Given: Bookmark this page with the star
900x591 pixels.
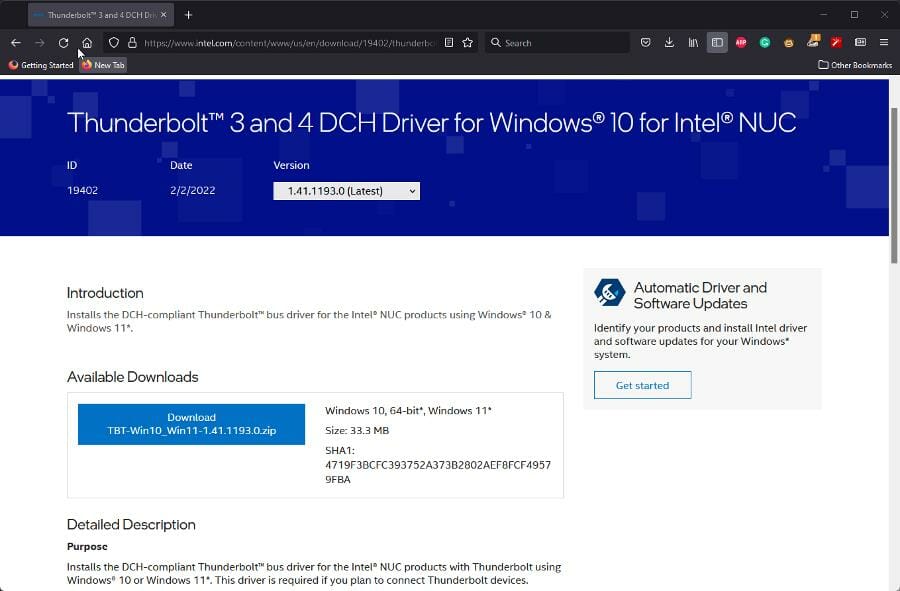Looking at the screenshot, I should (468, 42).
